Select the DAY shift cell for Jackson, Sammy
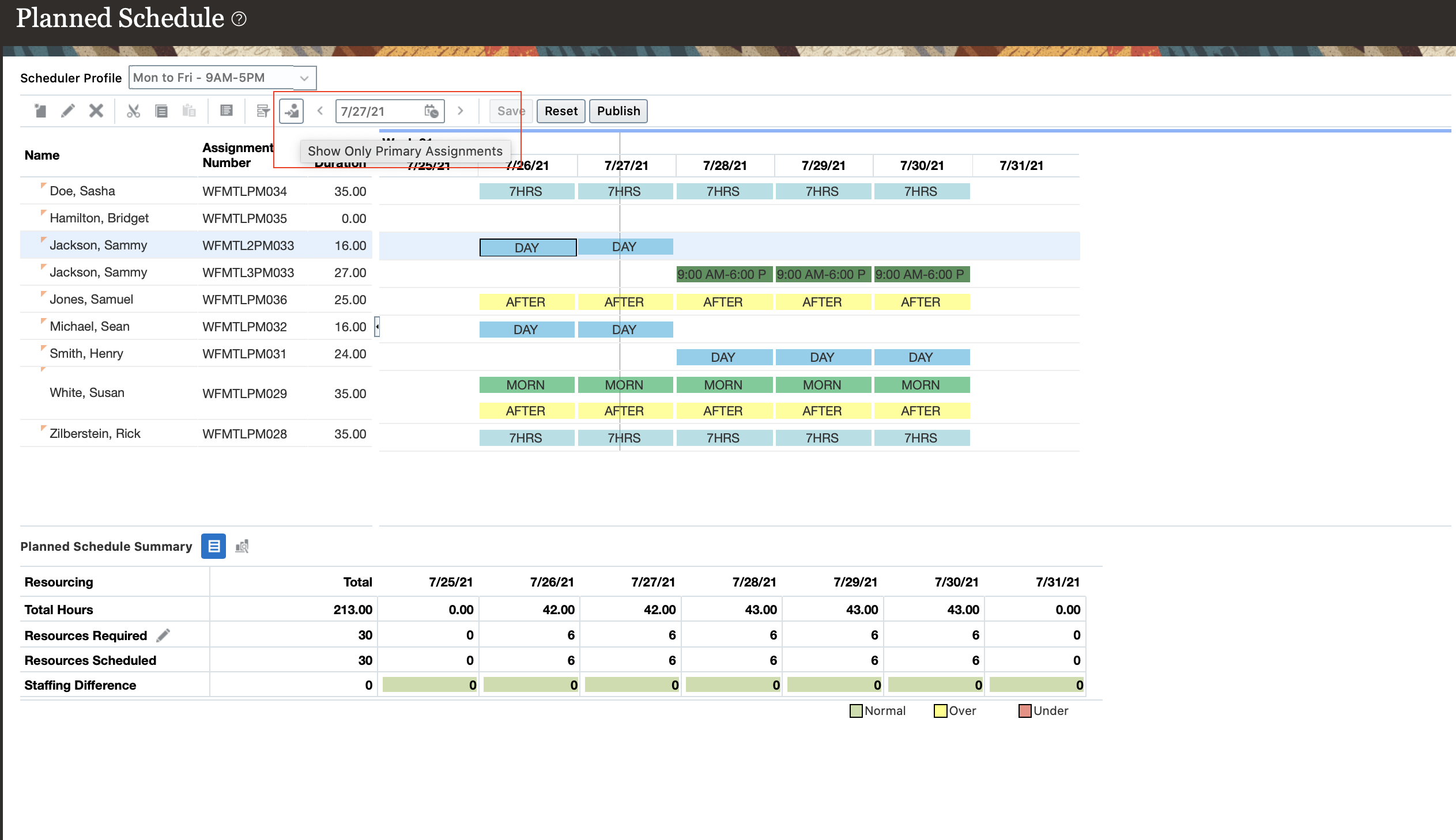The height and width of the screenshot is (840, 1456). pyautogui.click(x=527, y=247)
